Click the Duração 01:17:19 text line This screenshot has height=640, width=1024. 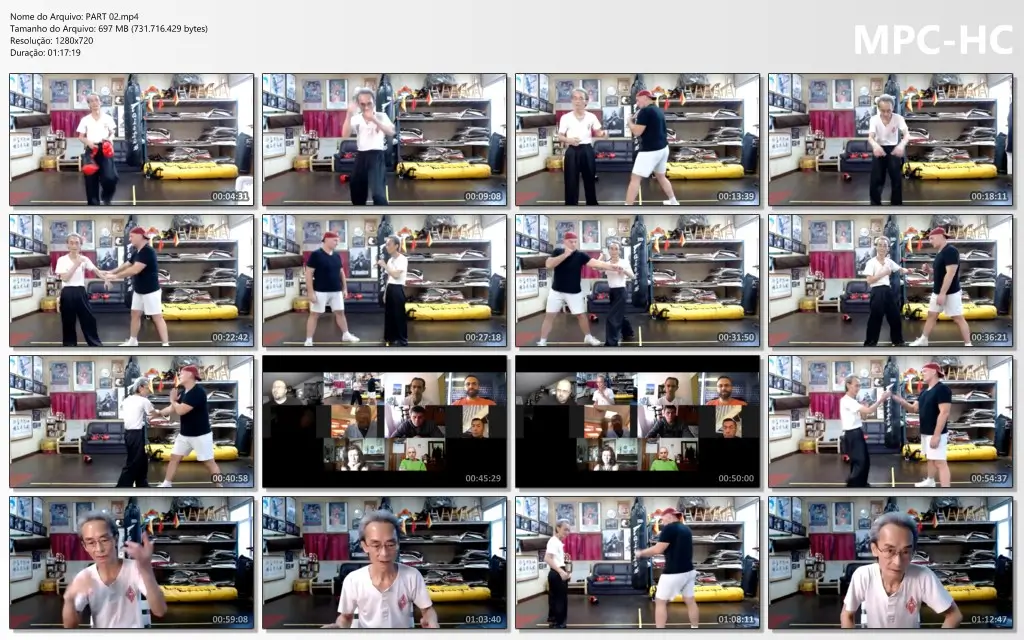[x=45, y=53]
